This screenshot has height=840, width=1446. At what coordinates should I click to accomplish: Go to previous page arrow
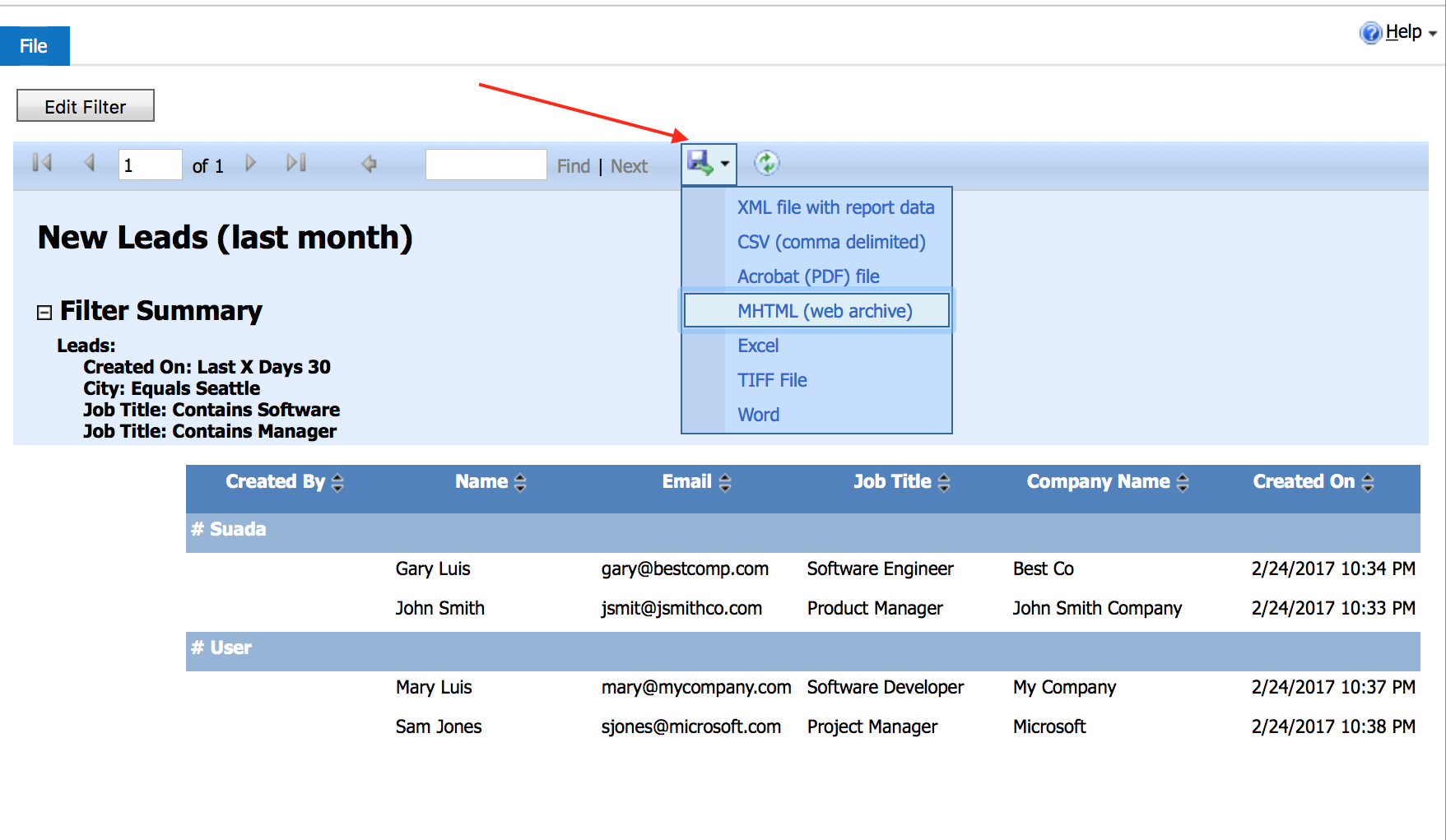(90, 163)
